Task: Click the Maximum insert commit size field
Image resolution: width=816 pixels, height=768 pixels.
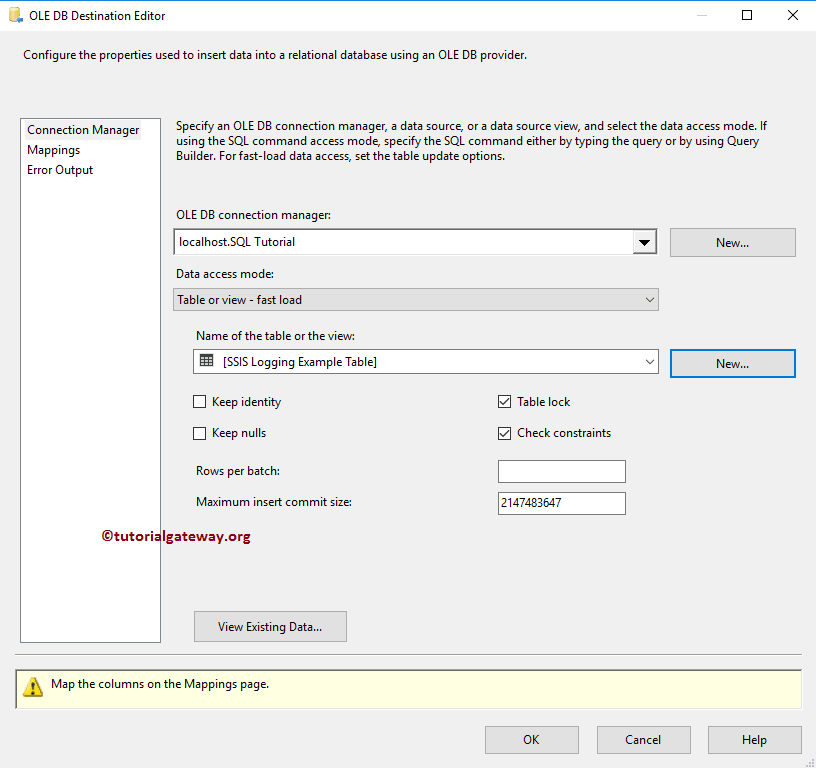Action: (561, 503)
